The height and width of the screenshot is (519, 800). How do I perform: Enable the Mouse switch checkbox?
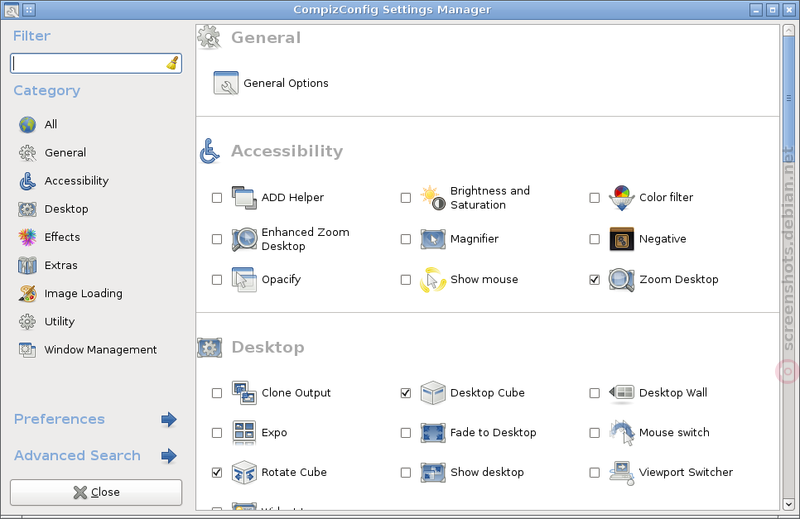594,433
